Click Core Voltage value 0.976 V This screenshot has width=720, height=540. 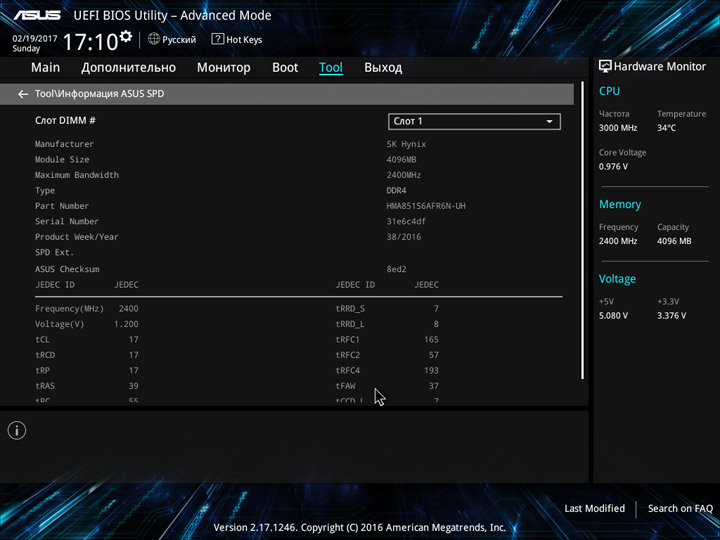[613, 167]
